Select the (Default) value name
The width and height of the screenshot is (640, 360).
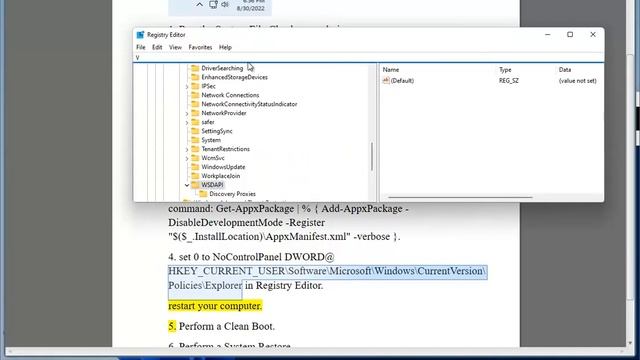point(402,81)
